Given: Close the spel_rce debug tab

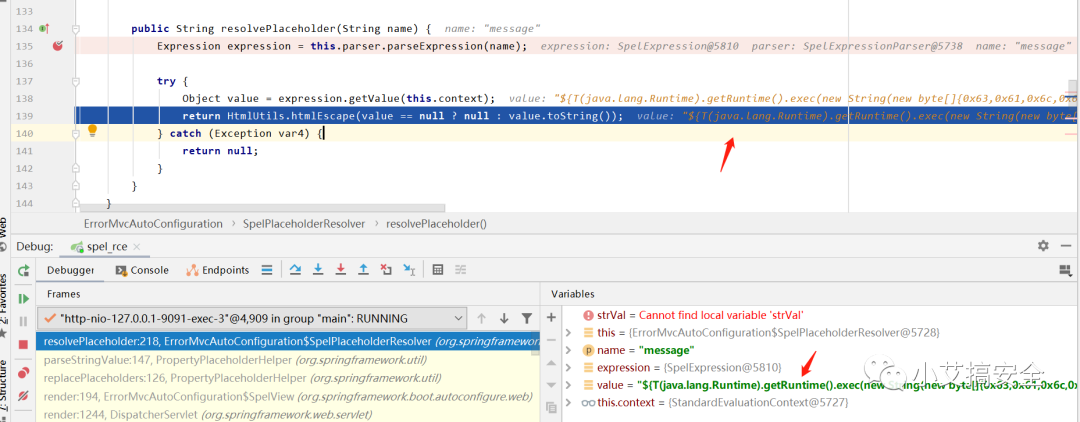Looking at the screenshot, I should [136, 246].
